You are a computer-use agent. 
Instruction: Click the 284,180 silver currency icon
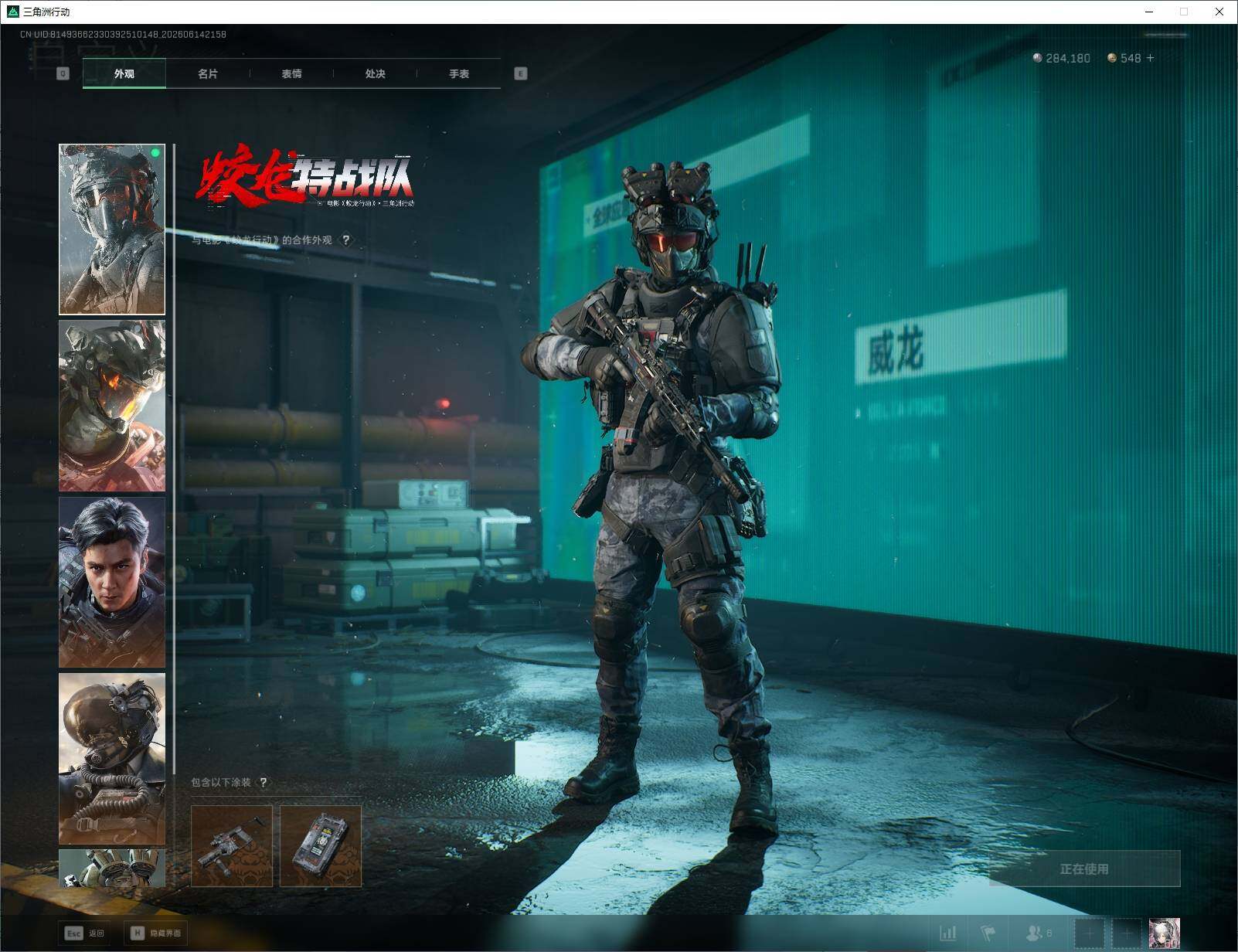(x=1037, y=58)
